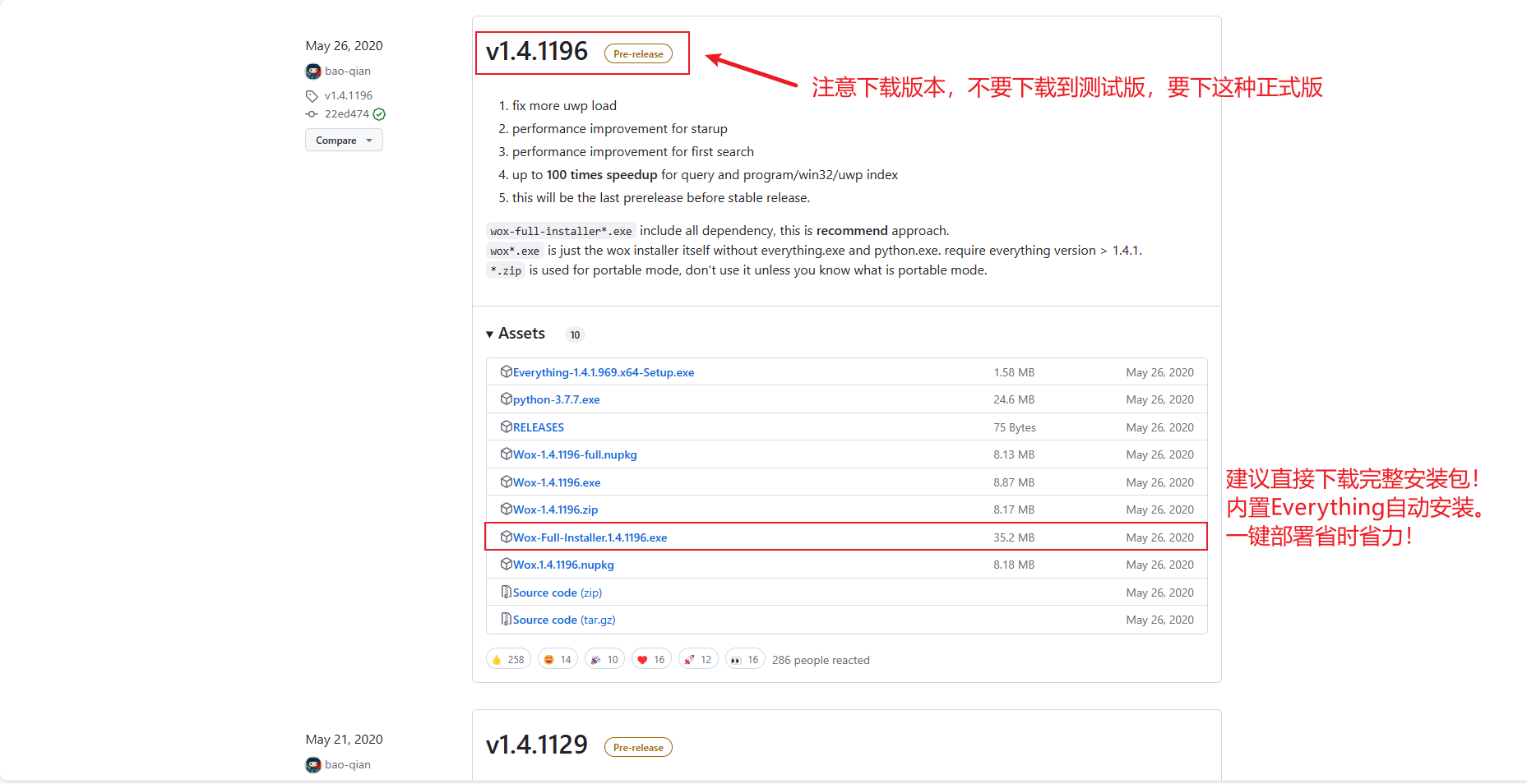Click bao-qian avatar beside May 26 release
This screenshot has height=784, width=1527.
click(x=312, y=71)
